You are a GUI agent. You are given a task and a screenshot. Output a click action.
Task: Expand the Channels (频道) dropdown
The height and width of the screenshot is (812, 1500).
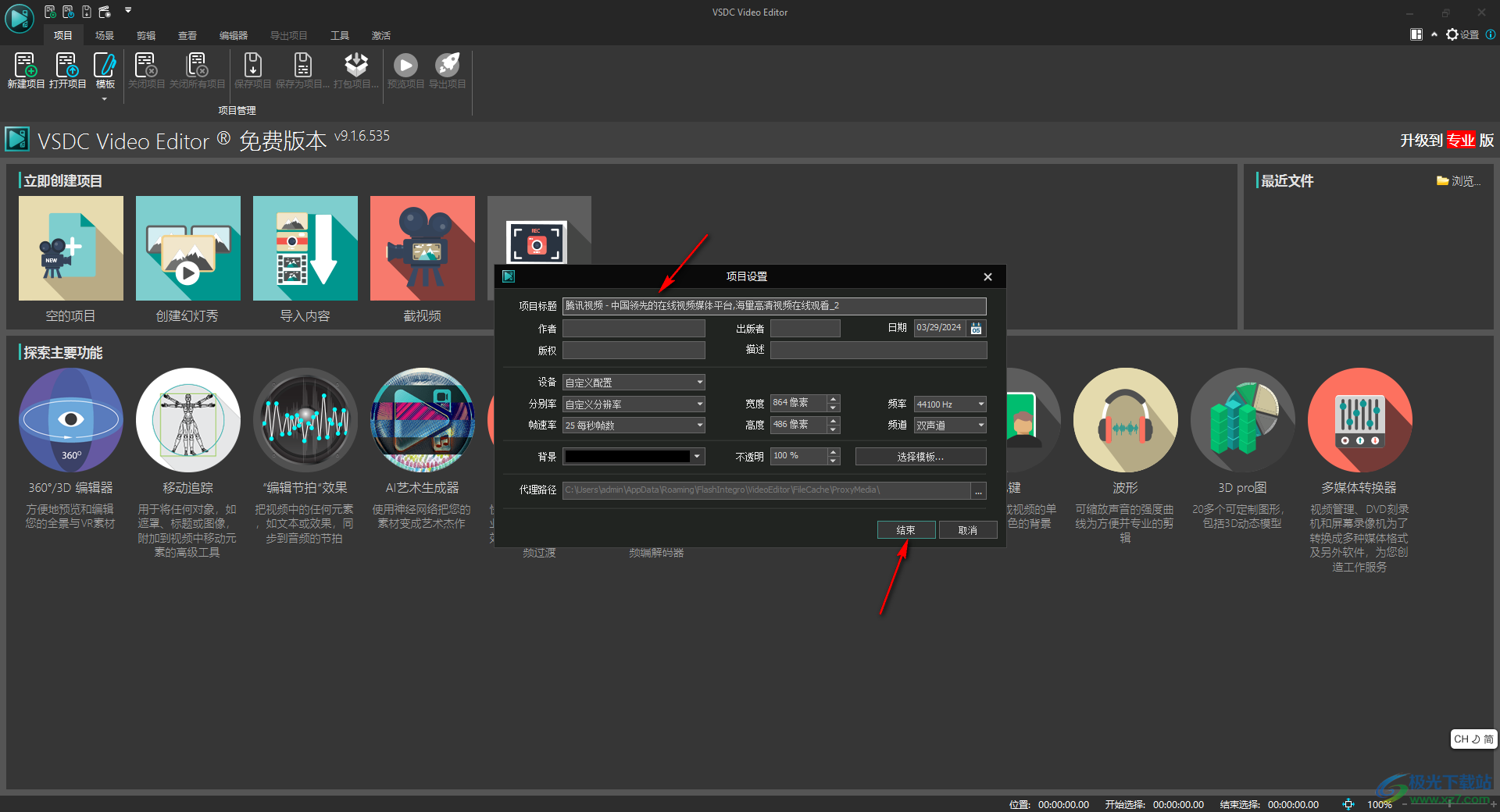coord(980,426)
